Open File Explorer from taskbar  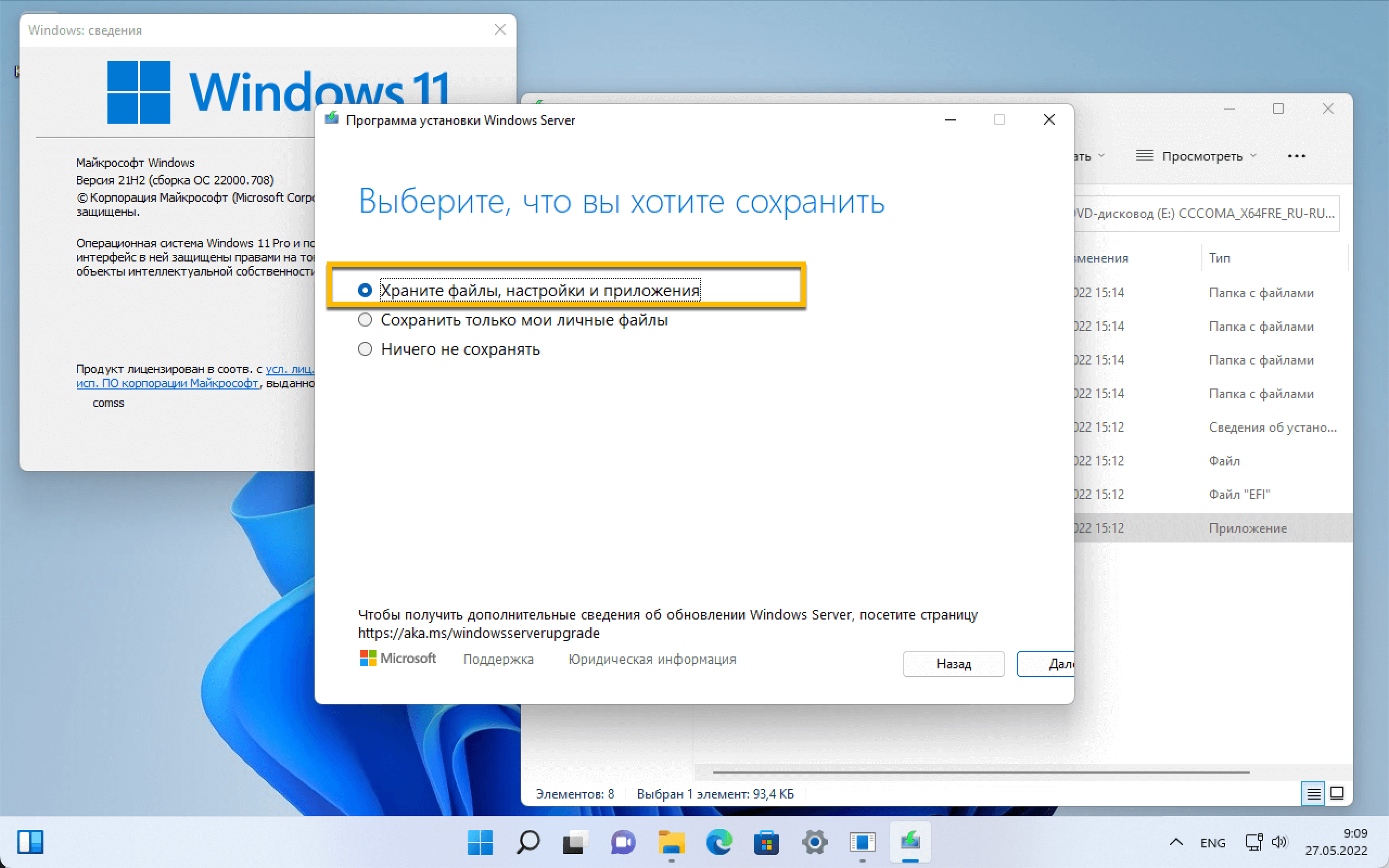(x=671, y=842)
